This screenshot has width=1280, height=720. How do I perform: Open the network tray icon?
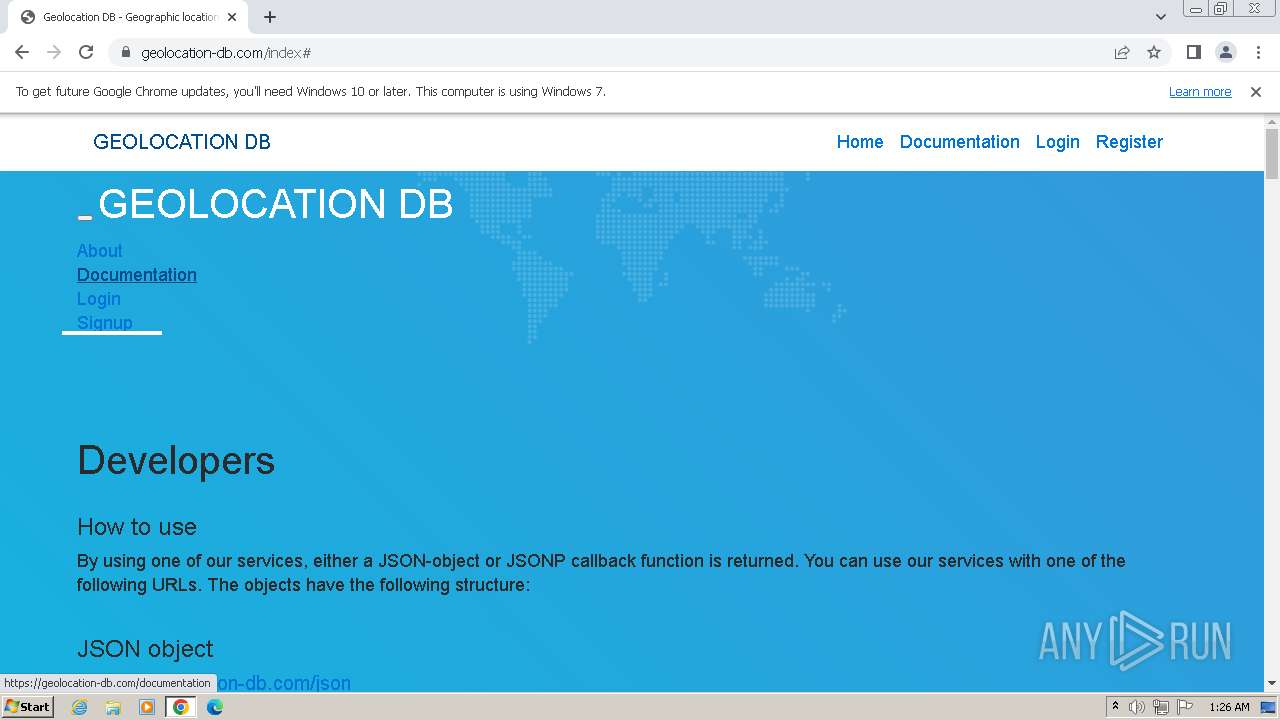pyautogui.click(x=1161, y=707)
